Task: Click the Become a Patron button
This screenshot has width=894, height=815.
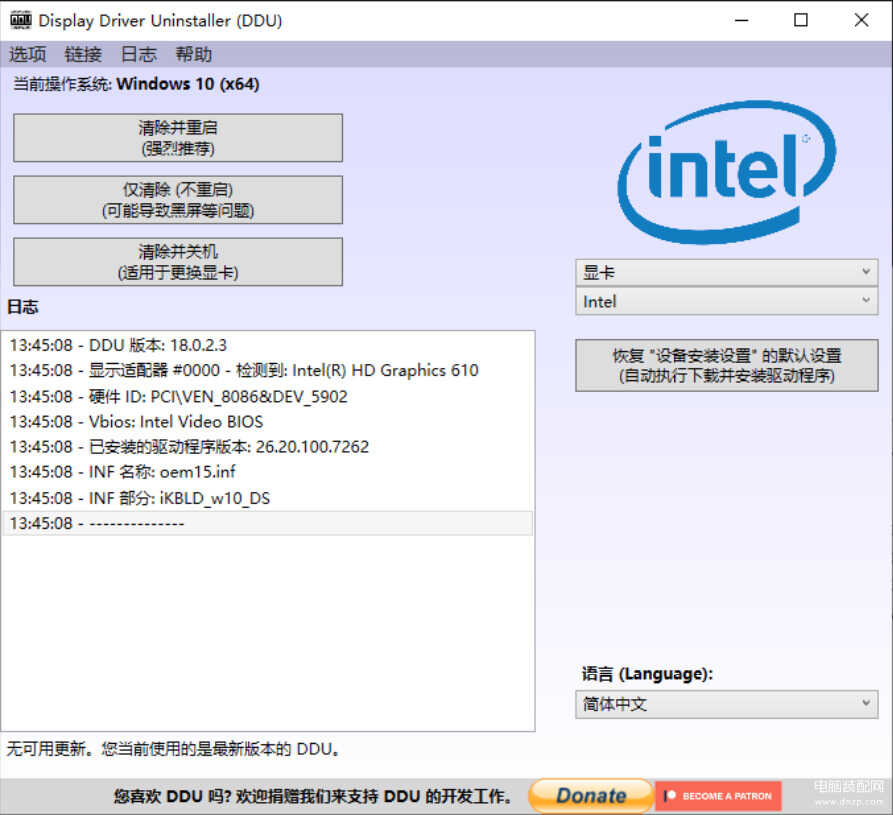Action: click(718, 796)
